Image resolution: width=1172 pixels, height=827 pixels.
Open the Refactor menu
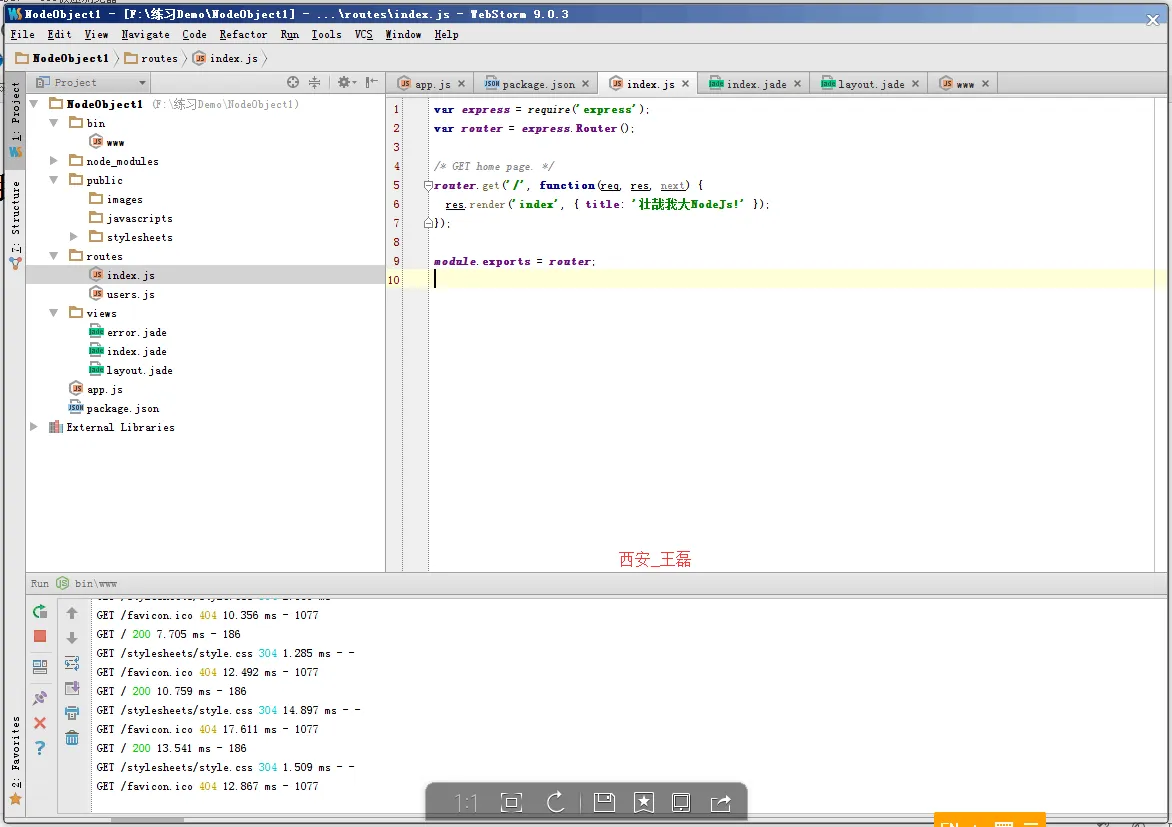click(x=243, y=34)
